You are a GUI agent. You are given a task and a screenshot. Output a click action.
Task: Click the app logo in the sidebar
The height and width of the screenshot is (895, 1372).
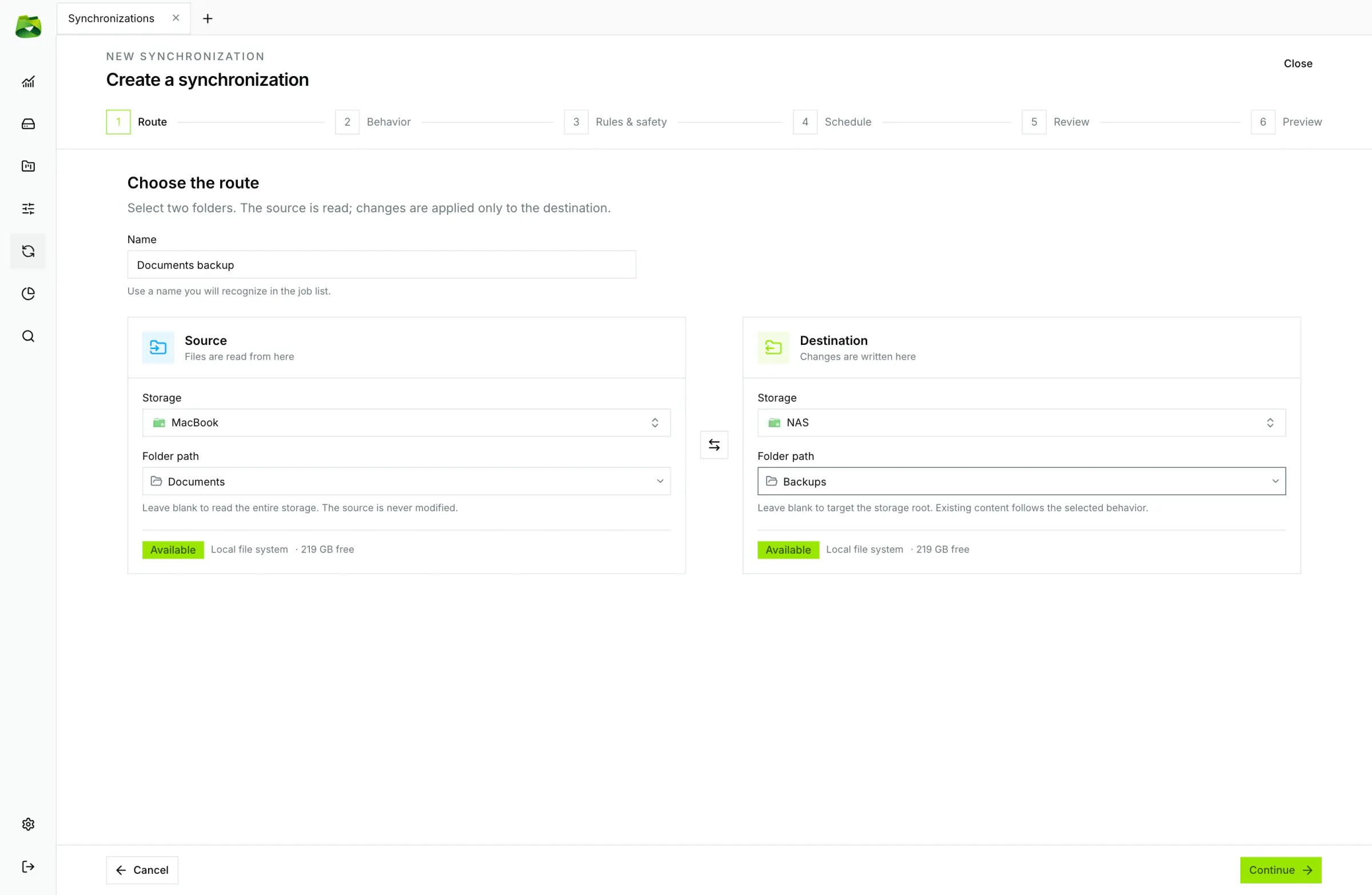(28, 26)
